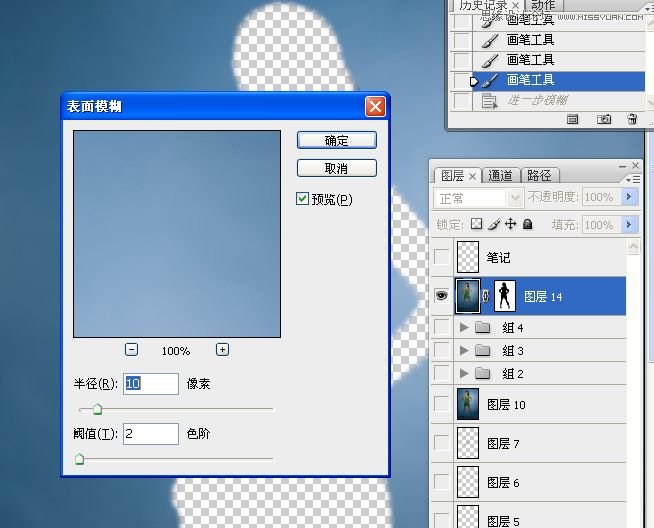Set history brush source for 进一步模糊
Image resolution: width=654 pixels, height=528 pixels.
click(x=461, y=101)
